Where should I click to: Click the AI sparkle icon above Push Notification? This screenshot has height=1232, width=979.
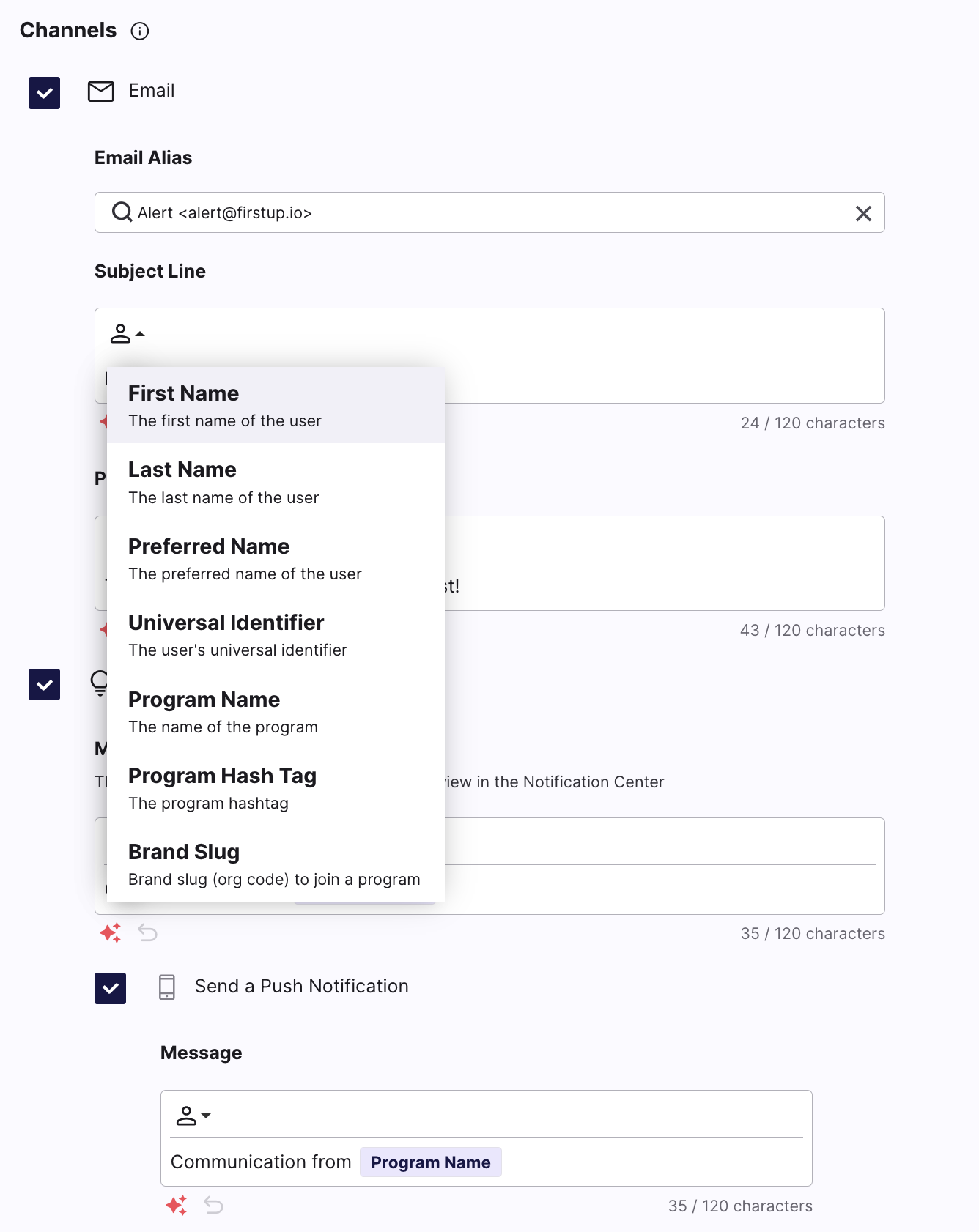click(x=110, y=932)
